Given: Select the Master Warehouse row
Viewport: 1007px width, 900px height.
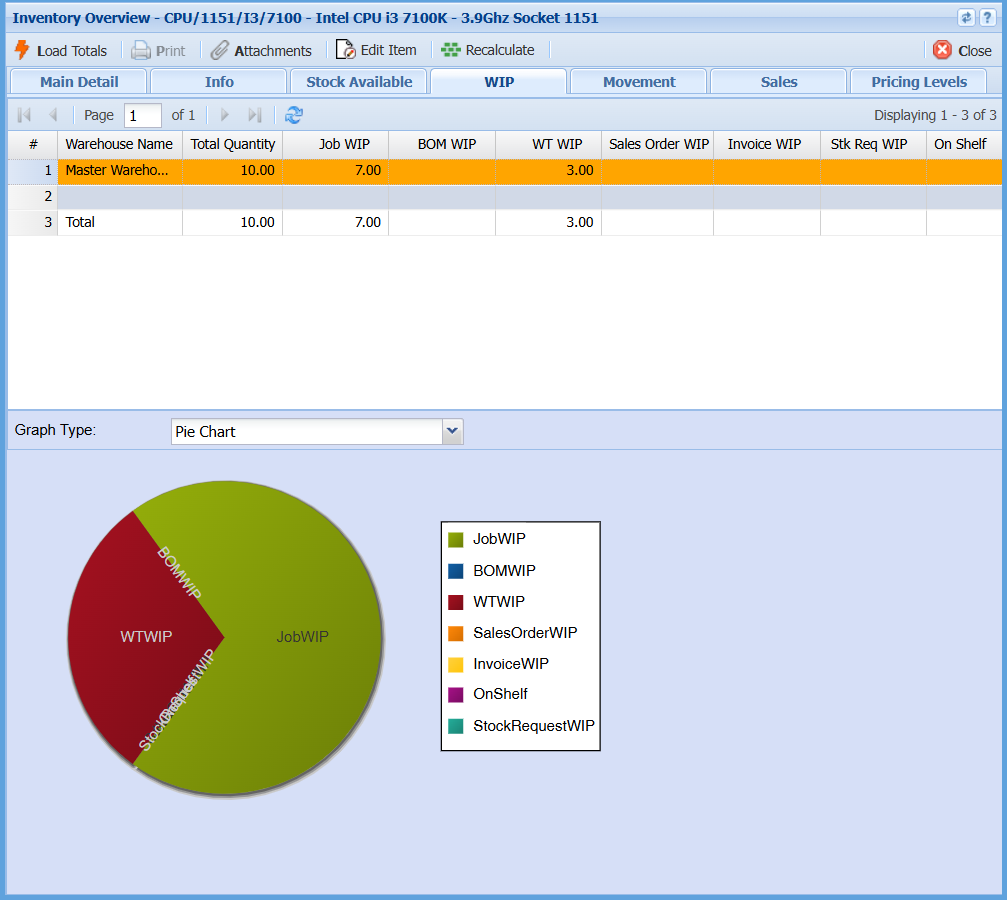Looking at the screenshot, I should 117,171.
